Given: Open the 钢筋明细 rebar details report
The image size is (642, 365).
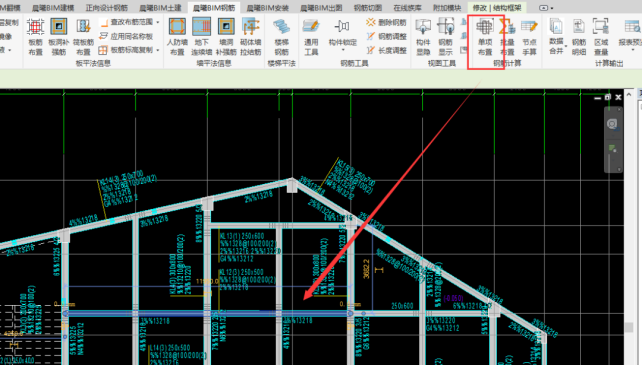Looking at the screenshot, I should coord(579,37).
